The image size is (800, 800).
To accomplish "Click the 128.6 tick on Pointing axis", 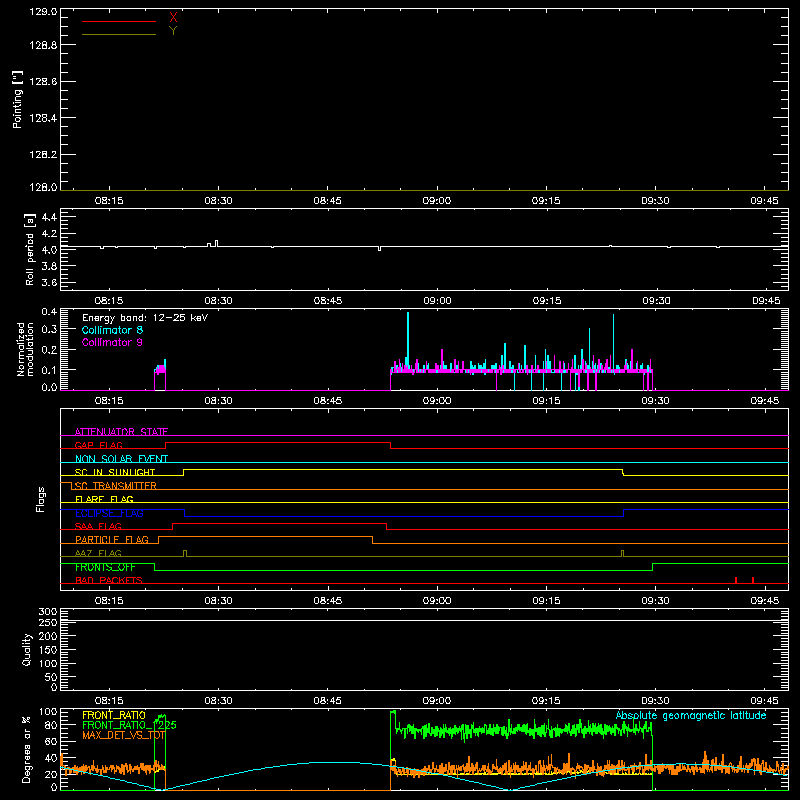I will tap(43, 82).
